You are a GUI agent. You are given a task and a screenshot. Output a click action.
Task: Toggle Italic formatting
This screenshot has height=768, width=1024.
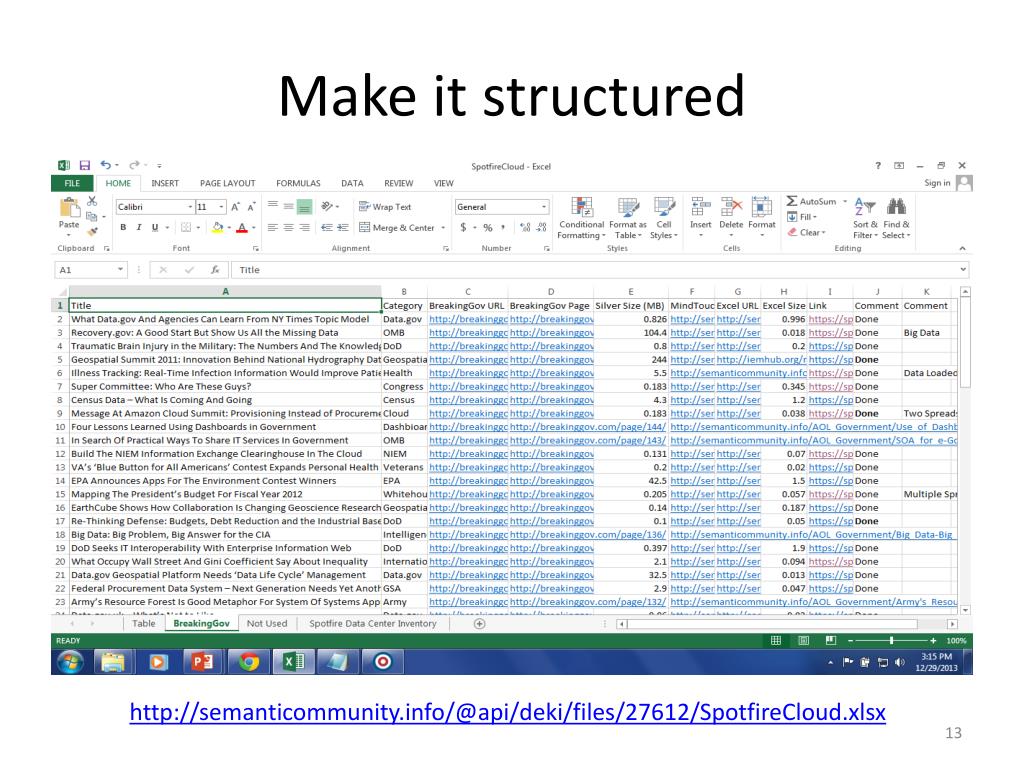pos(138,227)
